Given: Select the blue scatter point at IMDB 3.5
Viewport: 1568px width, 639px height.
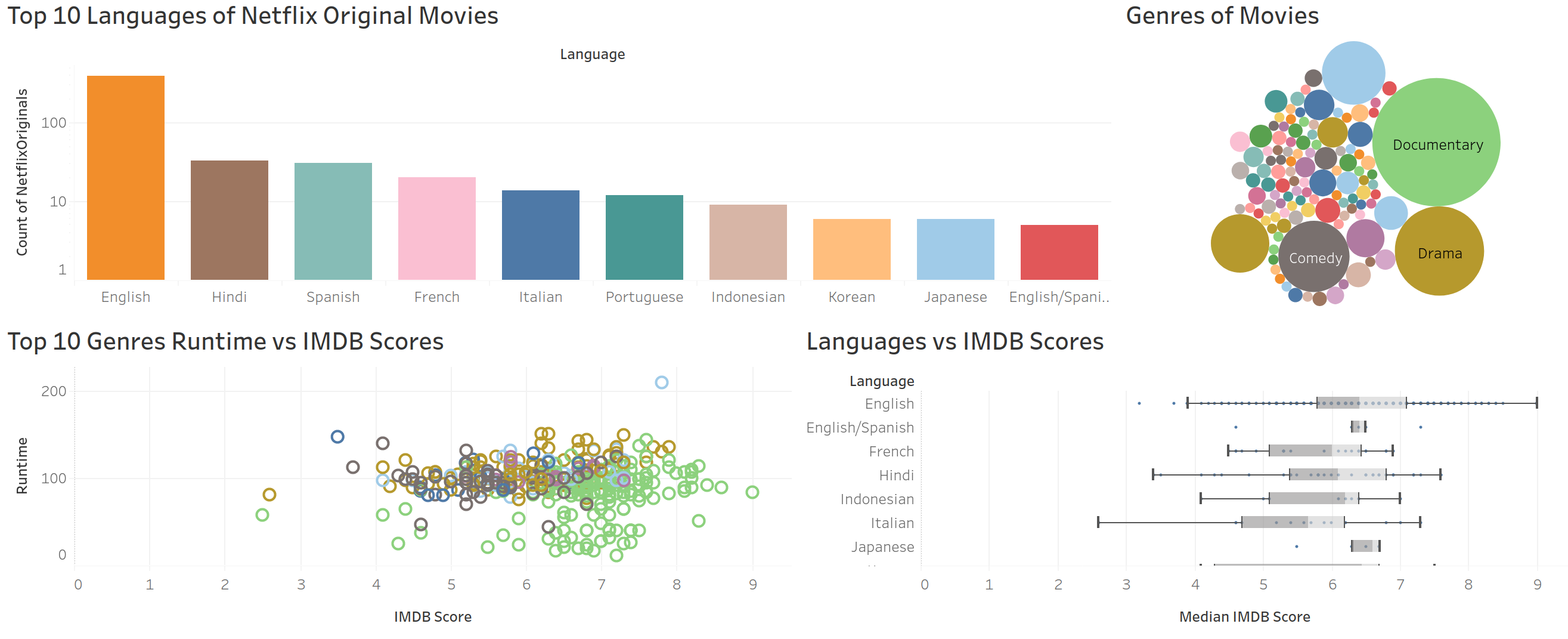Looking at the screenshot, I should [337, 437].
